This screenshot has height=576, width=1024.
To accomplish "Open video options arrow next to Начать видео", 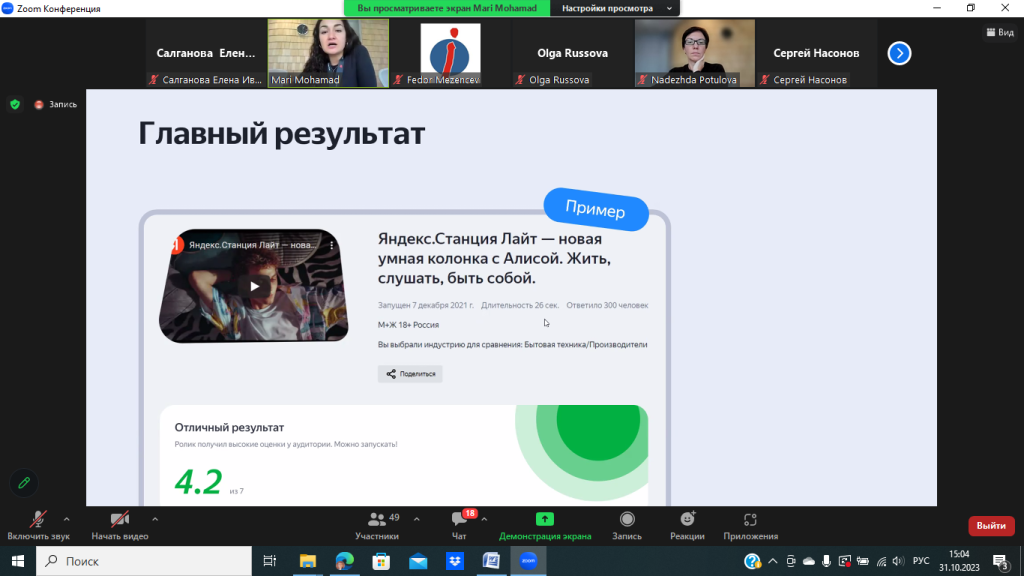I will (x=155, y=520).
